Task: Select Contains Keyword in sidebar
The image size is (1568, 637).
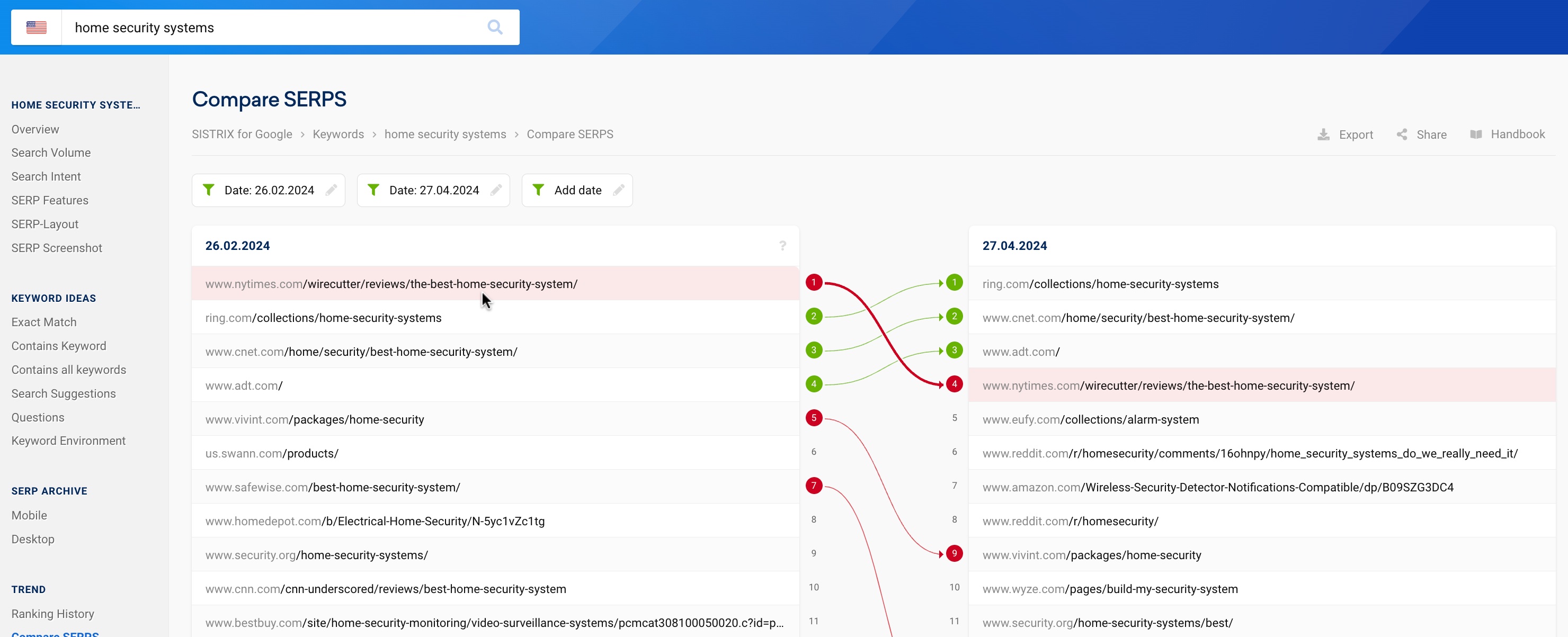Action: [59, 346]
